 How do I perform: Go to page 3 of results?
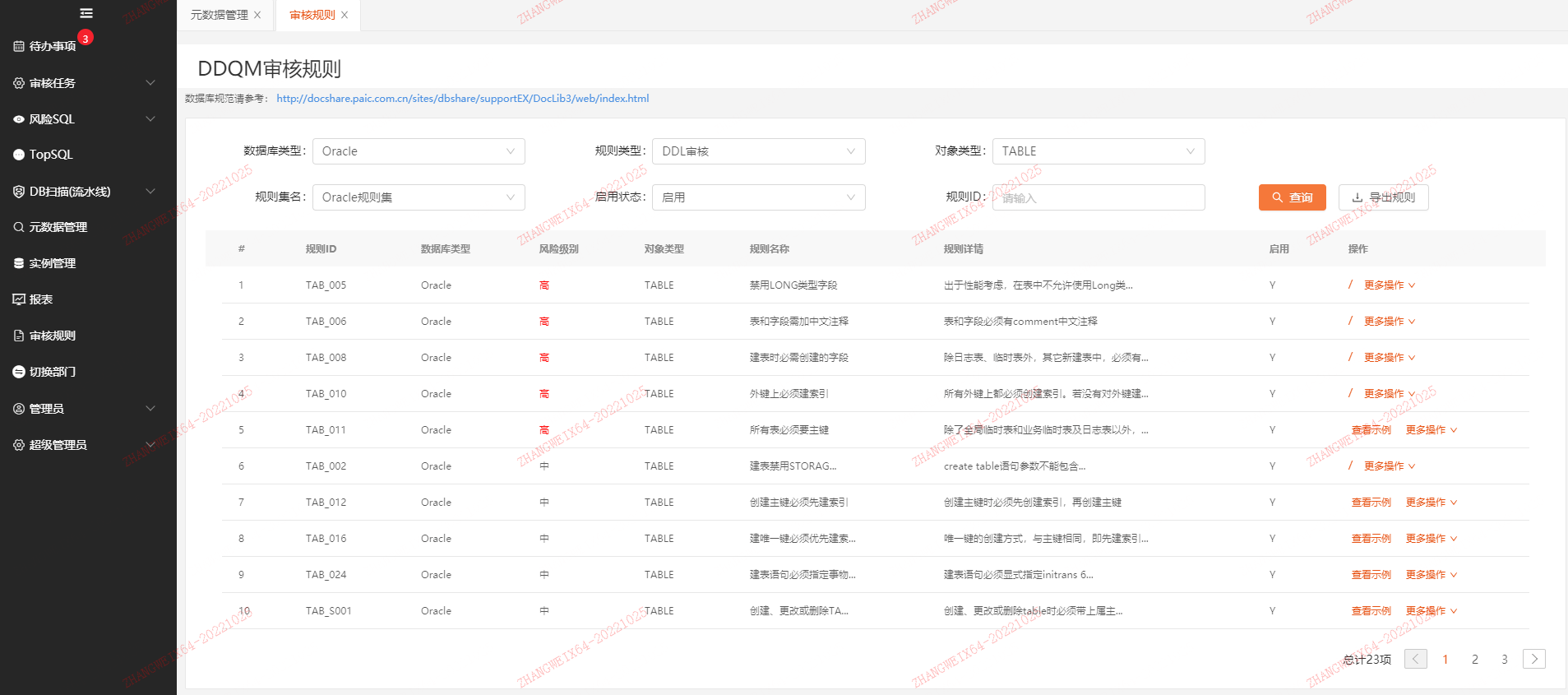pyautogui.click(x=1505, y=659)
